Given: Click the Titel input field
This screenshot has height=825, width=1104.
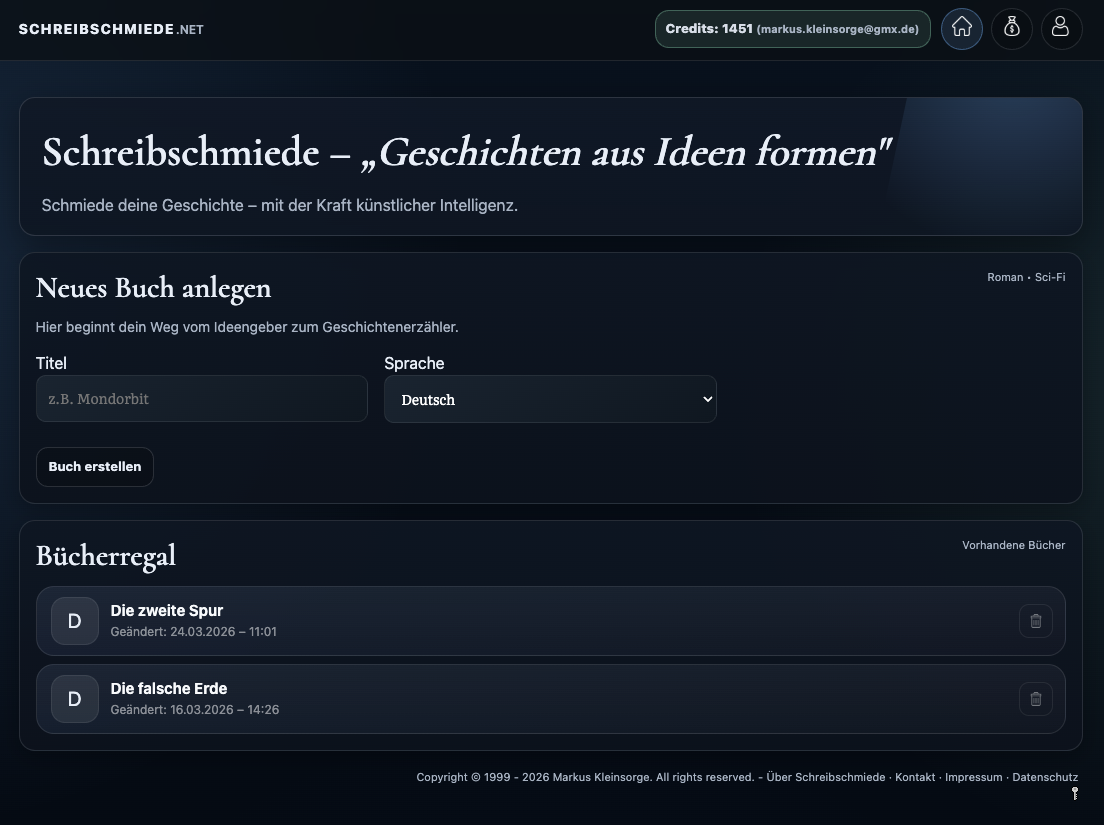Looking at the screenshot, I should point(201,398).
